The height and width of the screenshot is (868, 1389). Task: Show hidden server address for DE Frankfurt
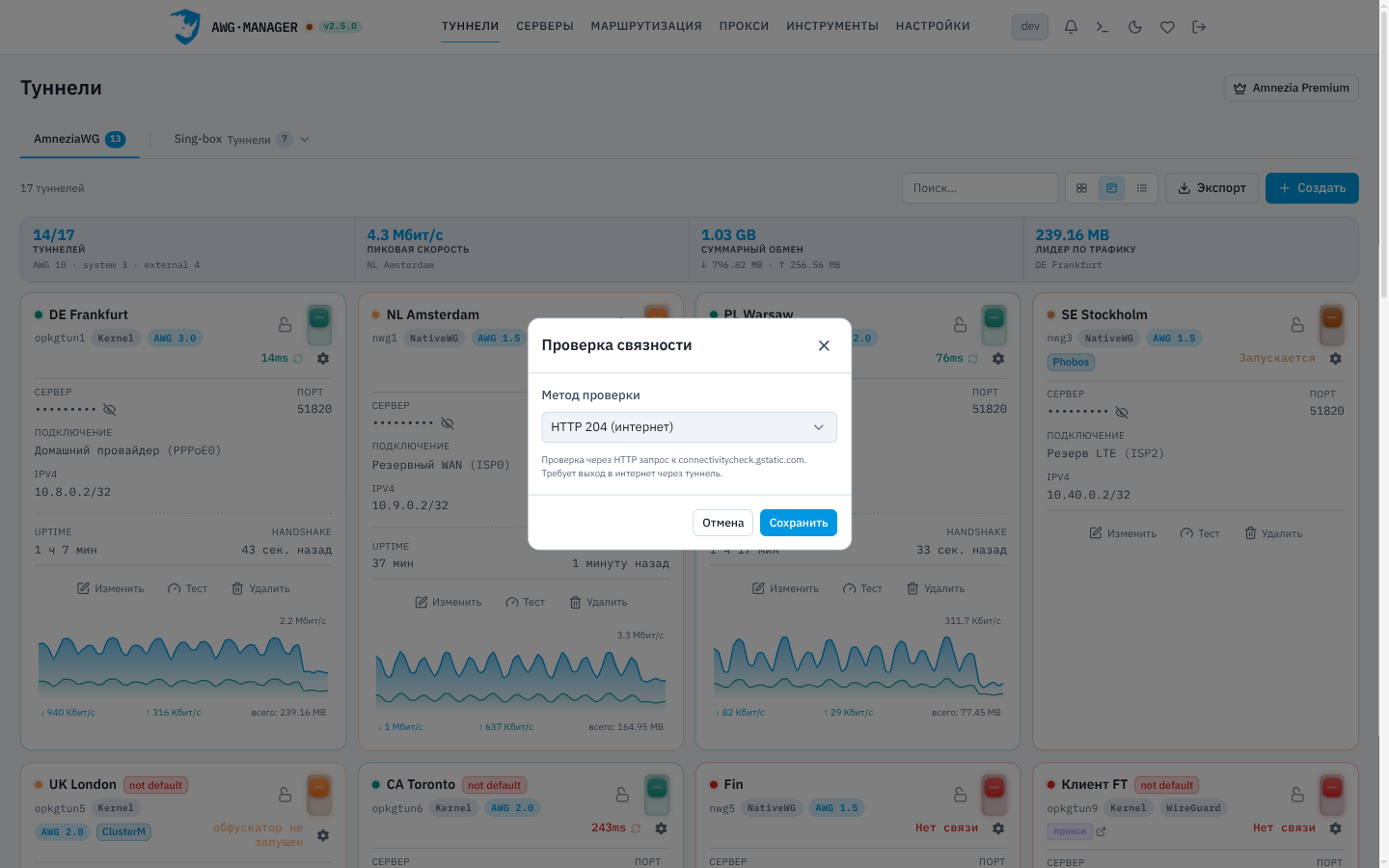point(110,410)
